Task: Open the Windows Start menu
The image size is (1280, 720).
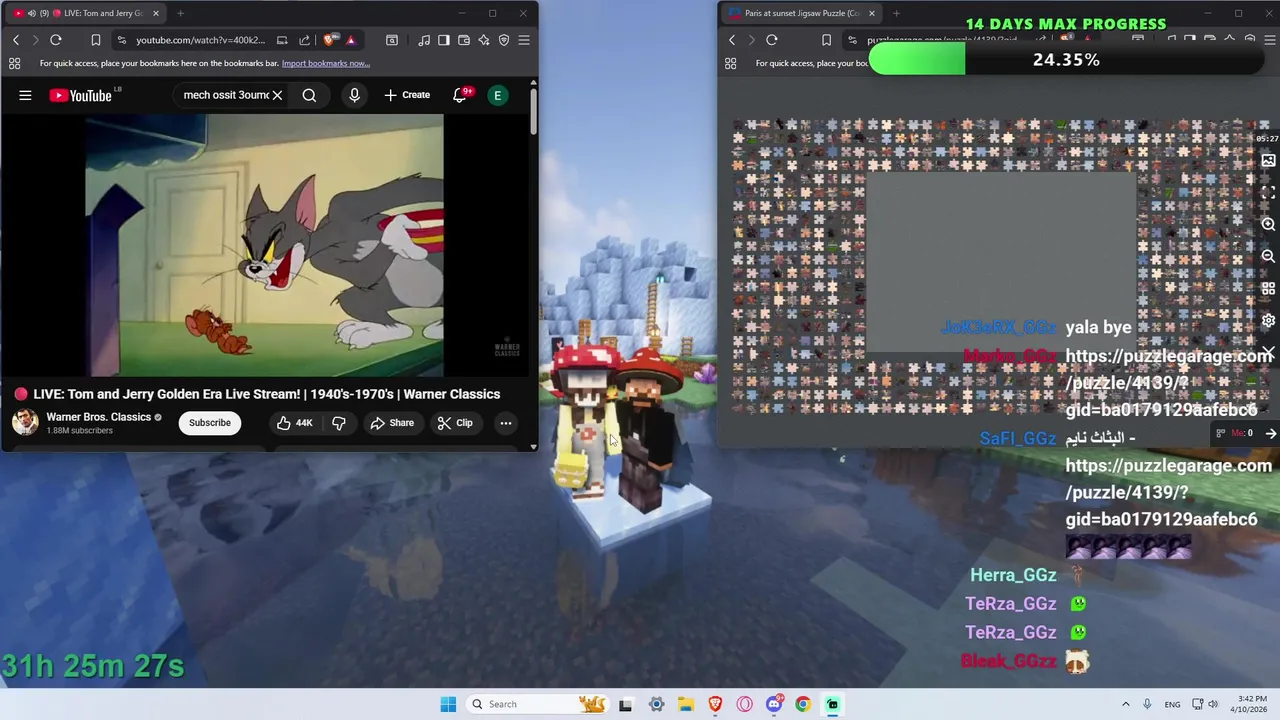Action: coord(448,704)
